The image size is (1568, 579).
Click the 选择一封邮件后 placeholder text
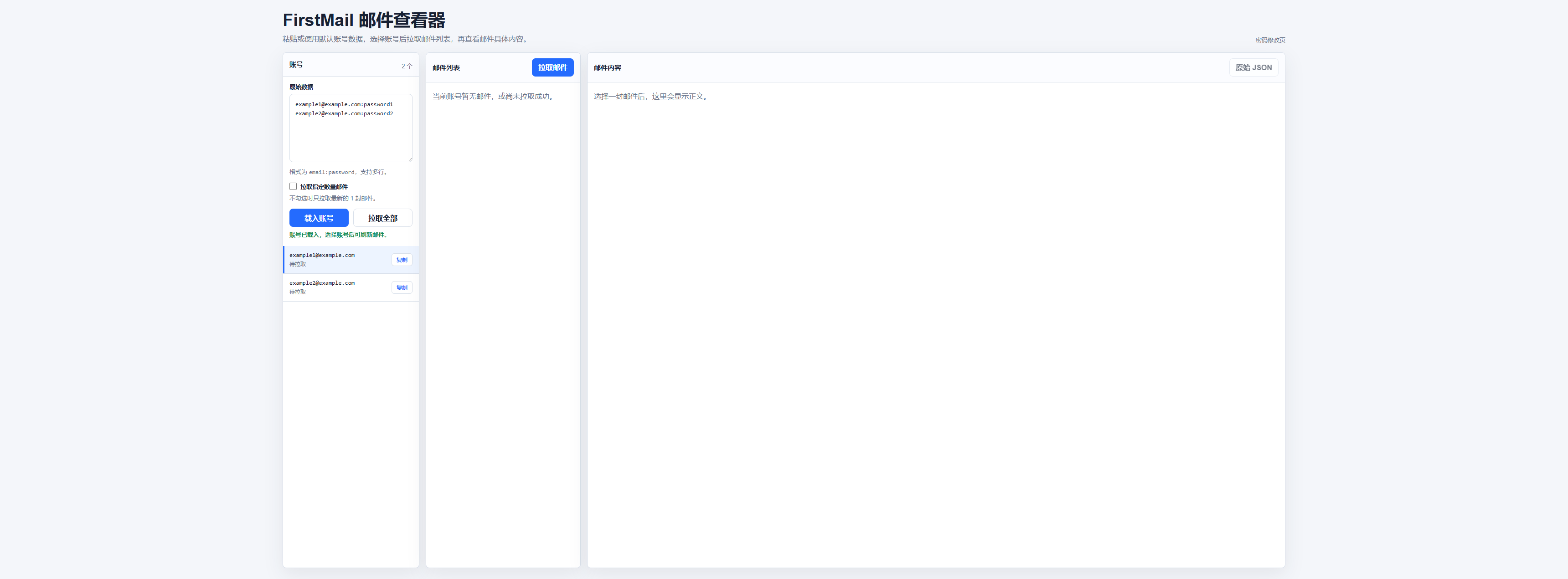tap(651, 96)
